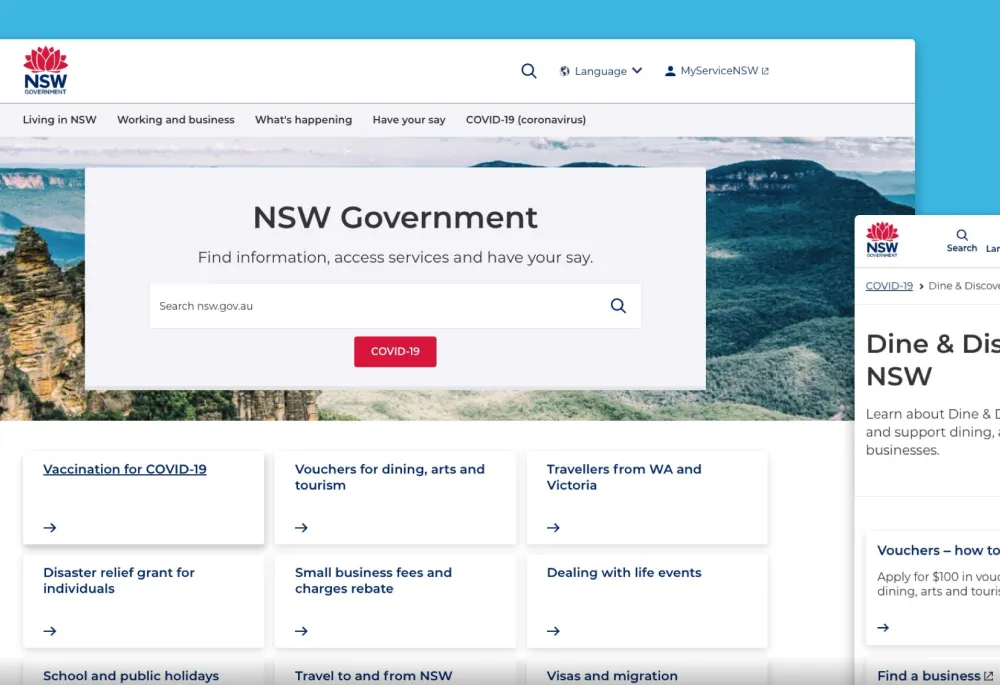Open search via header magnifier icon
Image resolution: width=1000 pixels, height=685 pixels.
[x=529, y=71]
